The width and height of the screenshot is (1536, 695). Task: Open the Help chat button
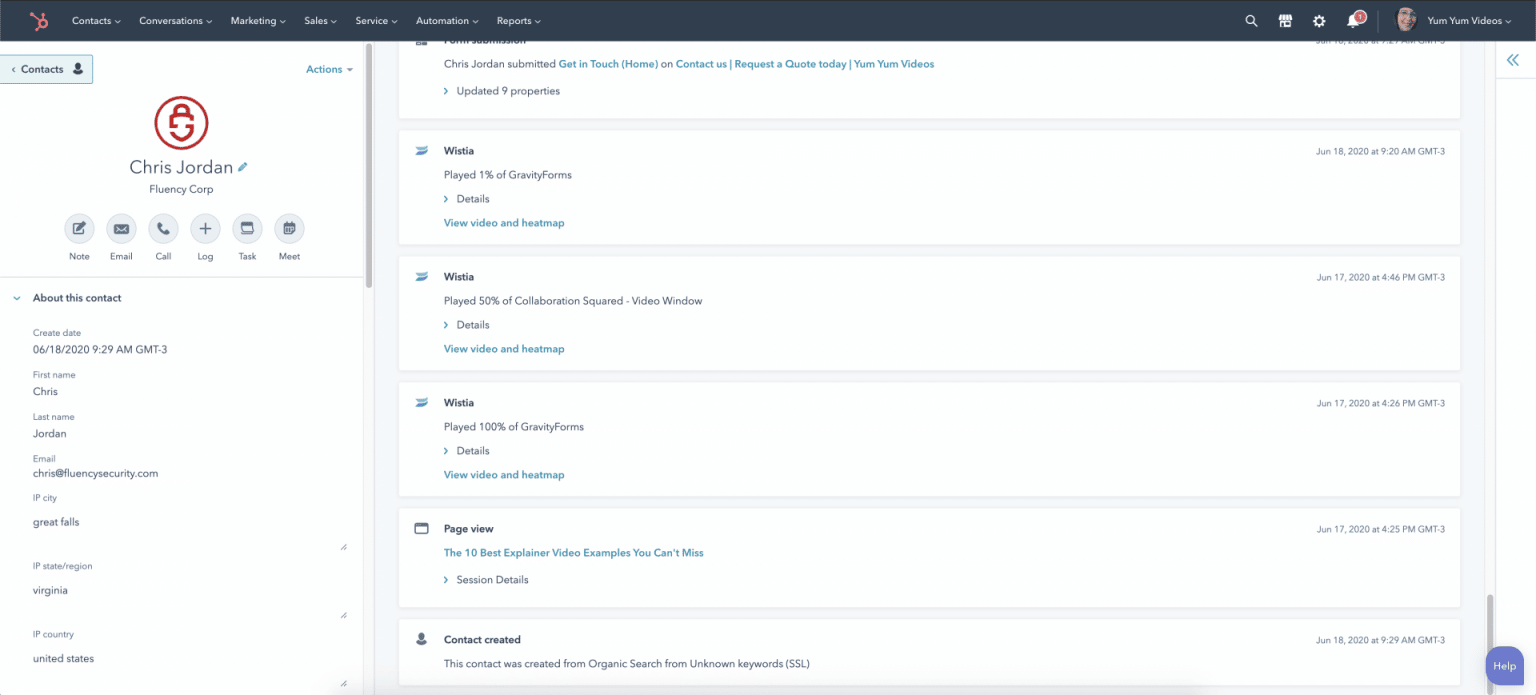click(x=1505, y=666)
